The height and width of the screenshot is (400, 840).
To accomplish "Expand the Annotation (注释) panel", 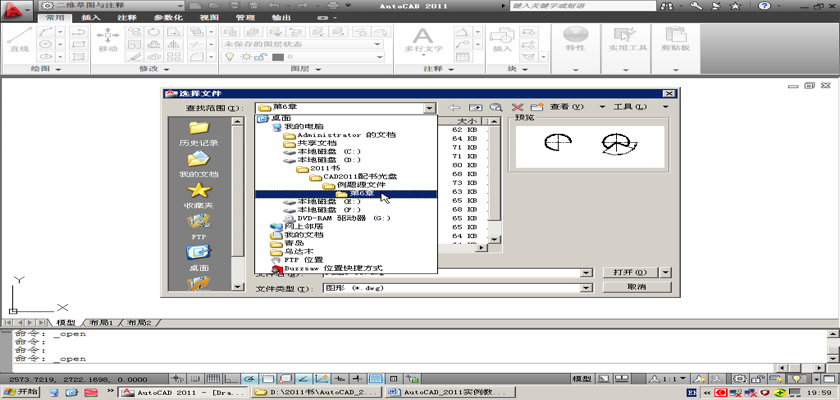I will [440, 69].
